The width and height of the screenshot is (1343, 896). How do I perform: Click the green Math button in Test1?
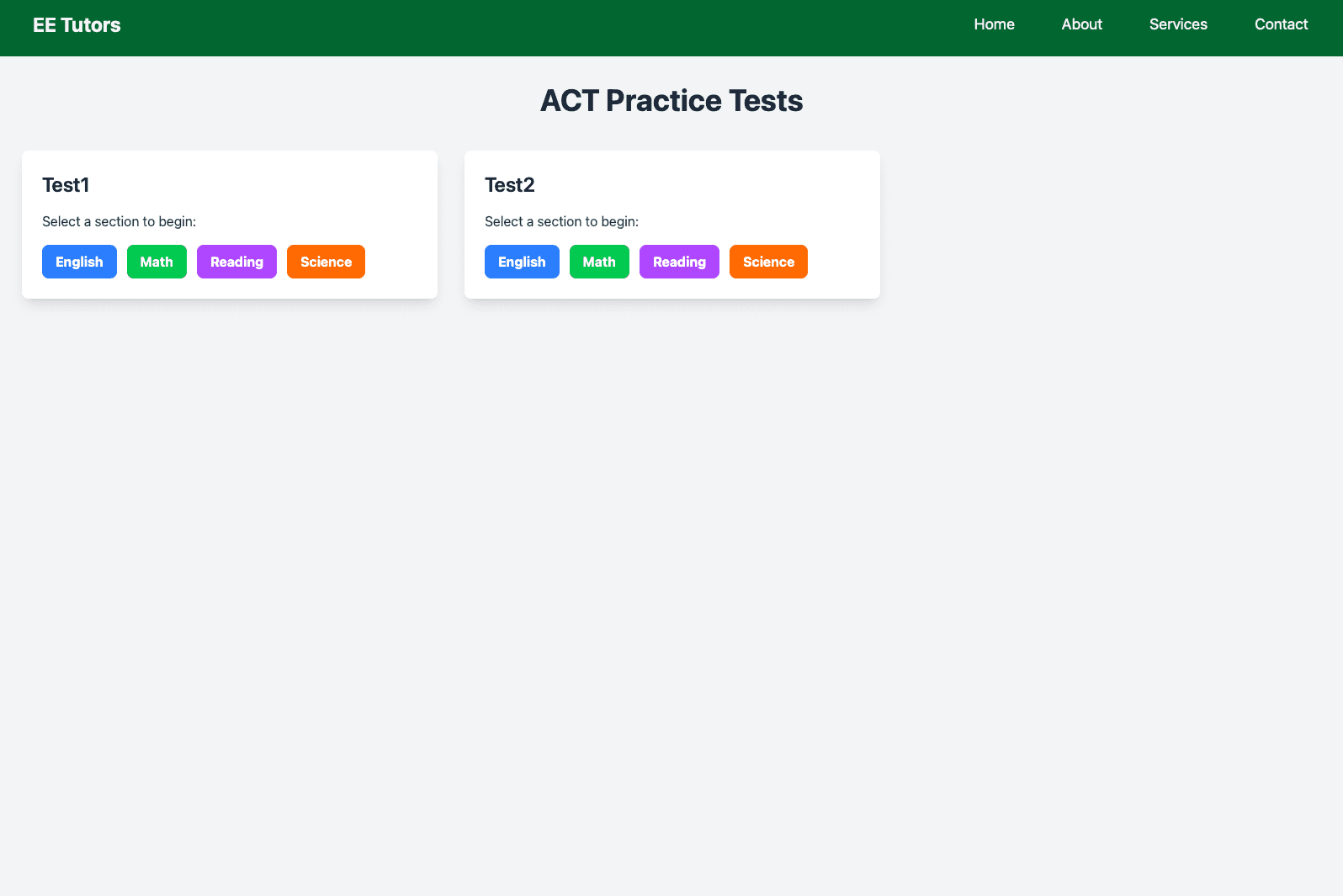(x=157, y=262)
